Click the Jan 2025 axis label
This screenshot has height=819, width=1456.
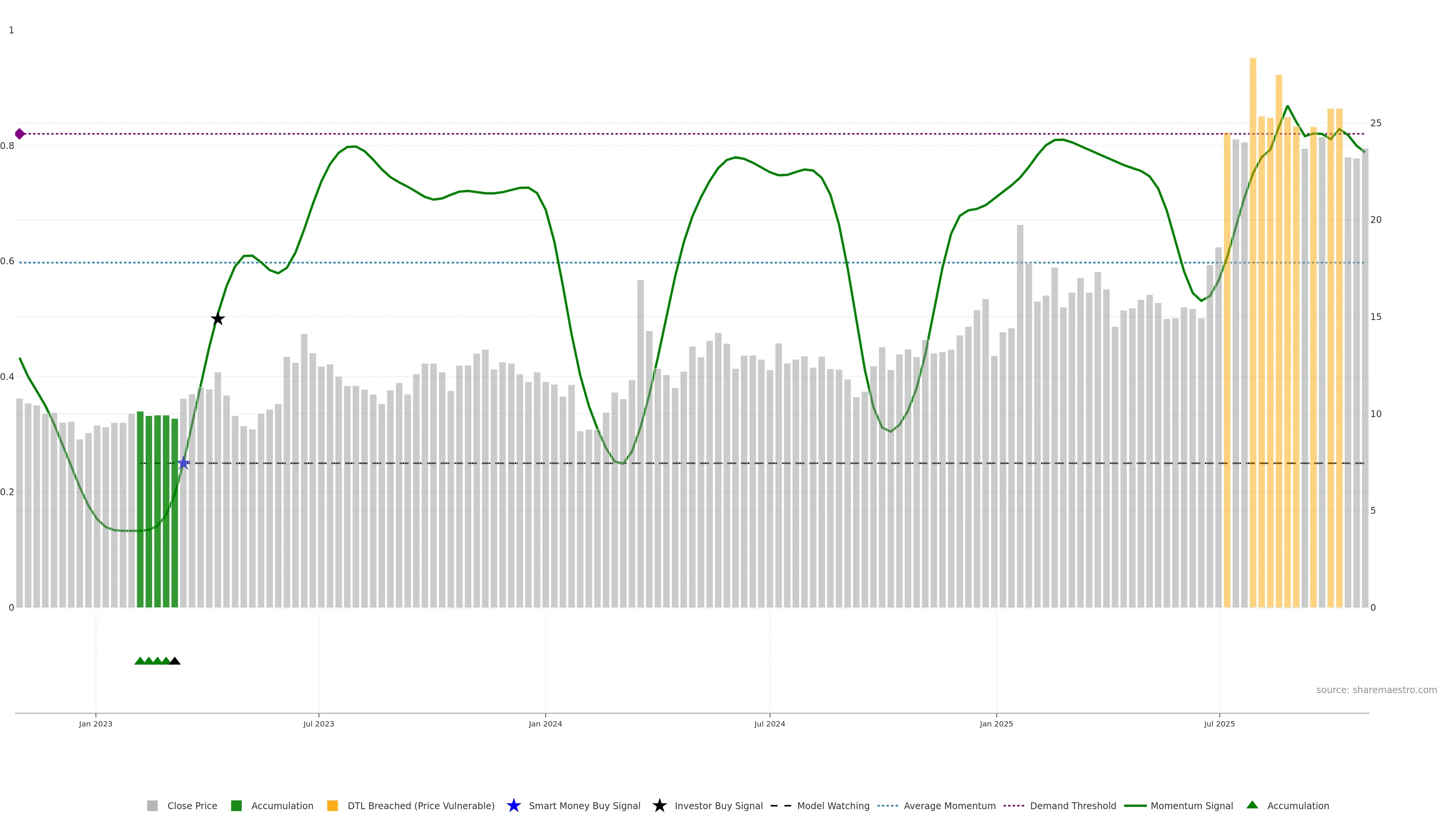pyautogui.click(x=996, y=724)
